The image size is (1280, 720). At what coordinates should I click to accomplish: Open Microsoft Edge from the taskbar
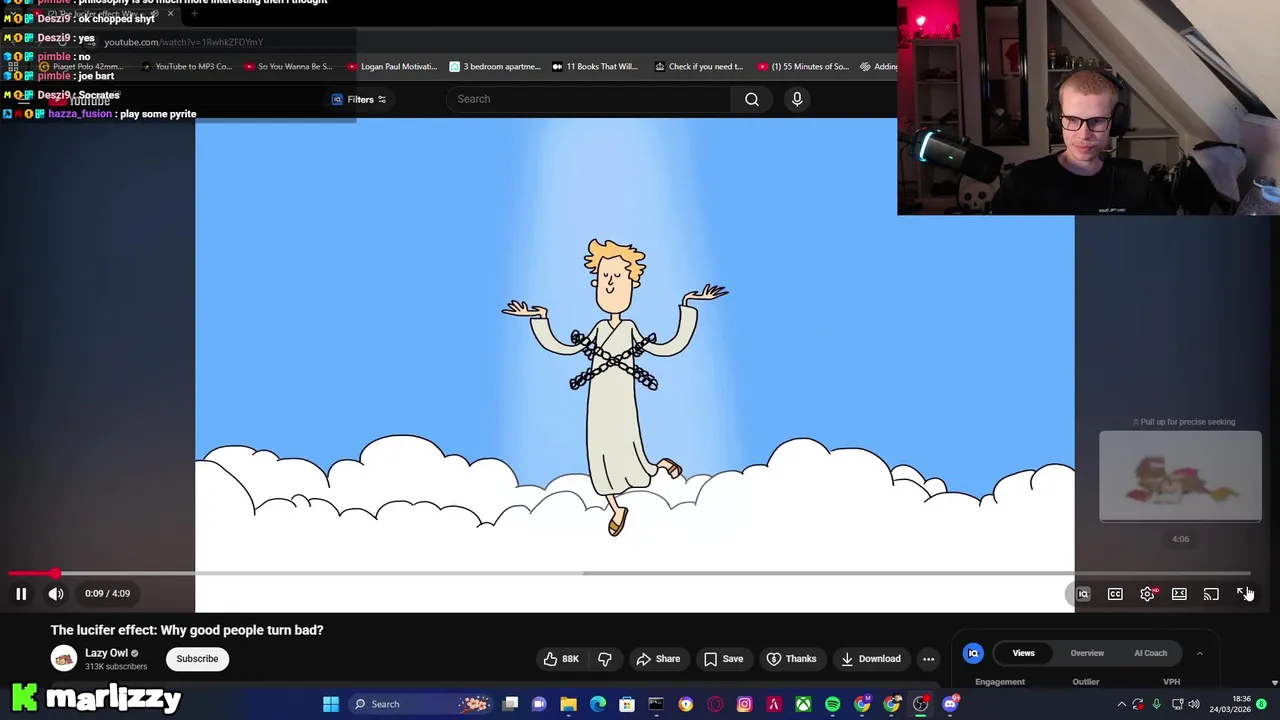597,704
